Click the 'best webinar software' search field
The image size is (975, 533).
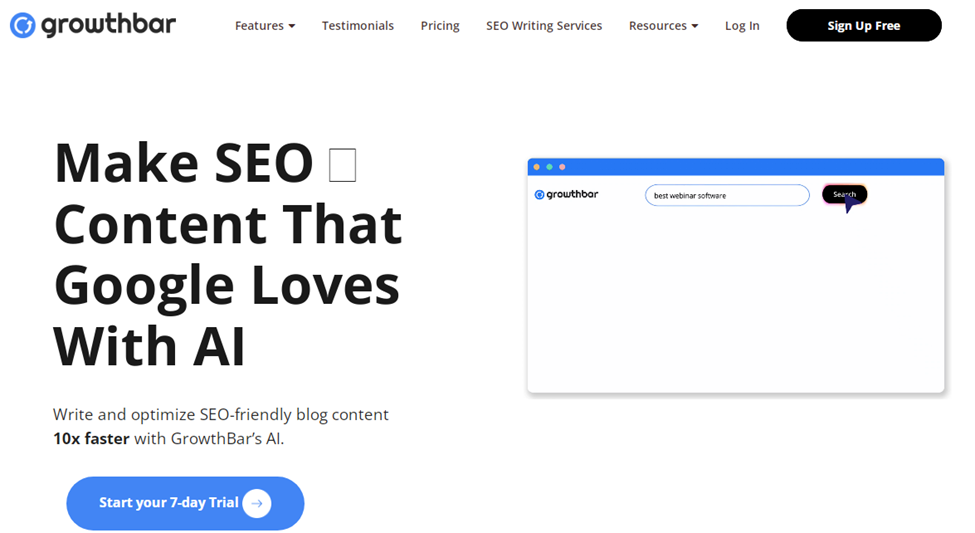[727, 195]
